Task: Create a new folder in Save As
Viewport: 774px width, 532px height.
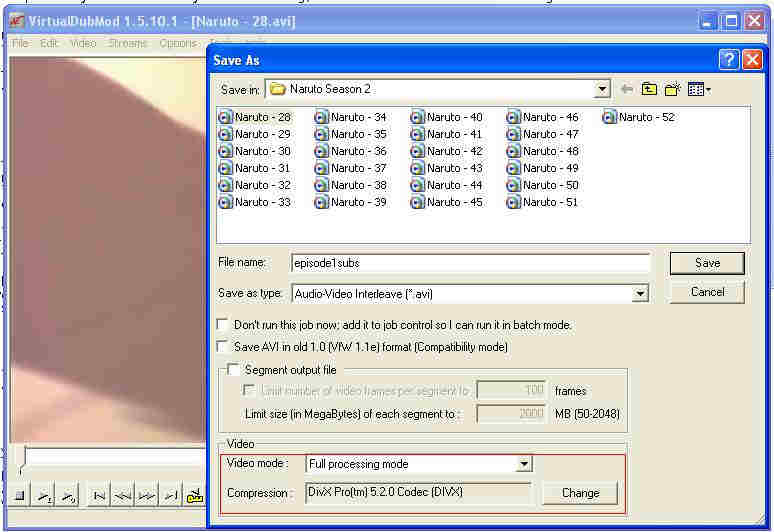Action: (x=672, y=89)
